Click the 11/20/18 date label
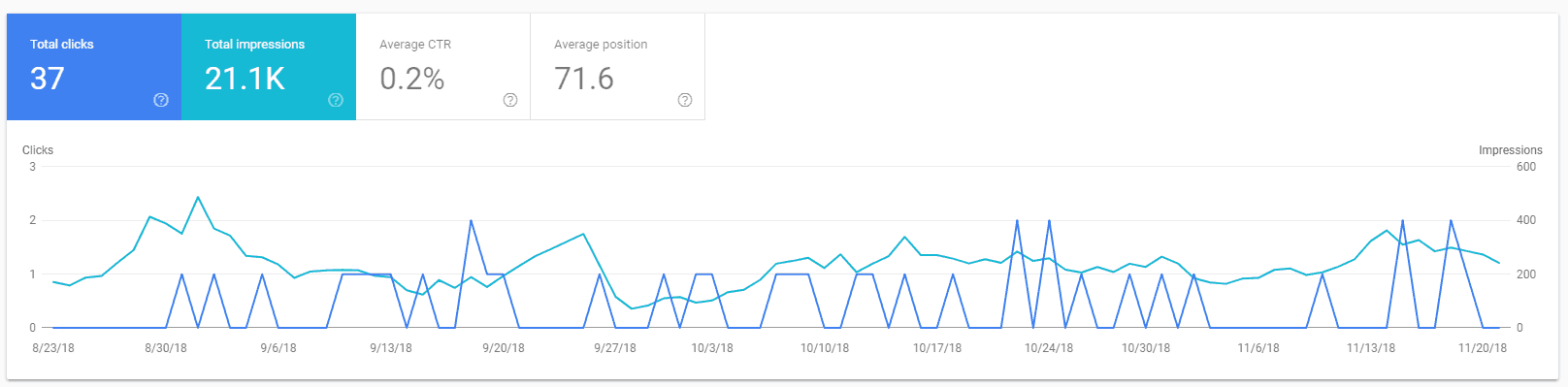The image size is (1568, 387). [x=1483, y=348]
